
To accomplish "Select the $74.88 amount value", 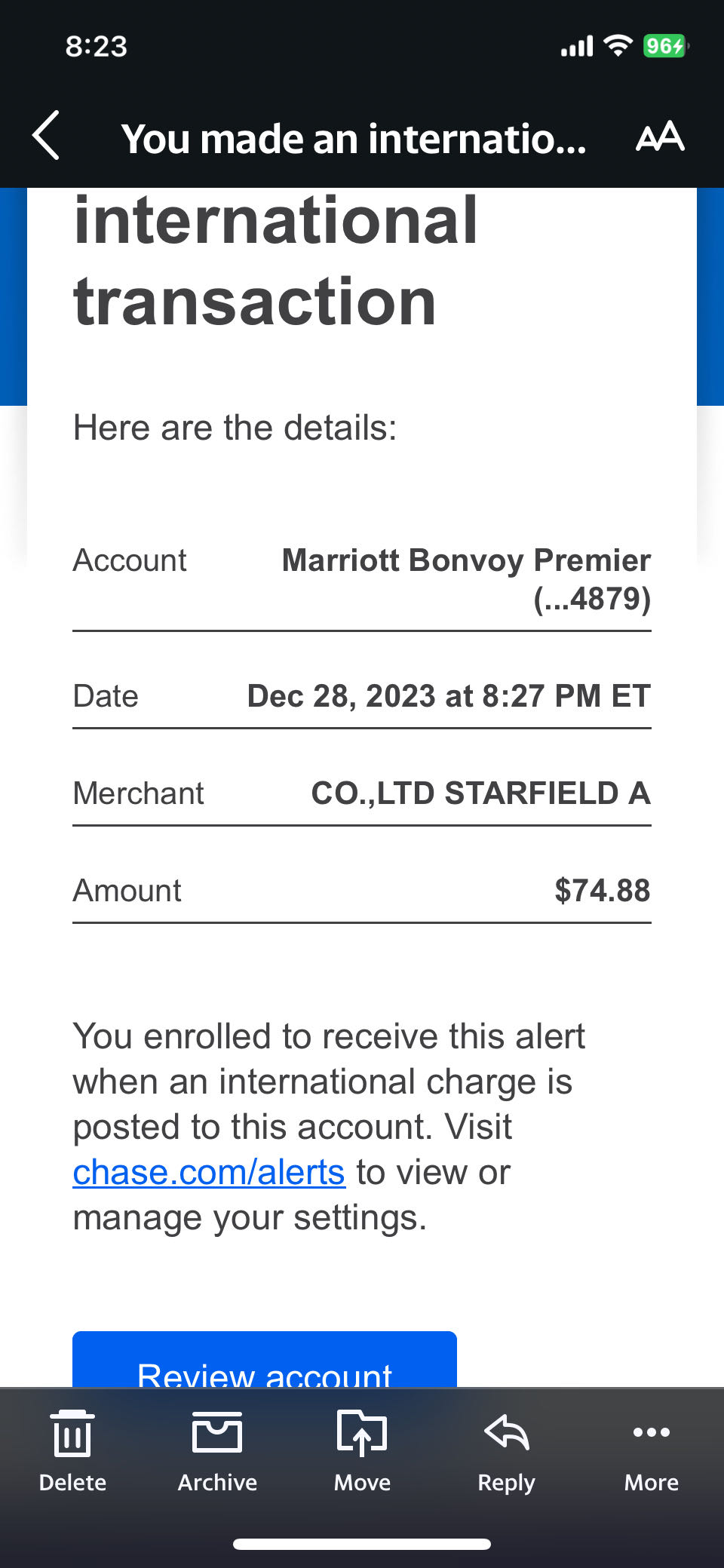I will pos(602,890).
